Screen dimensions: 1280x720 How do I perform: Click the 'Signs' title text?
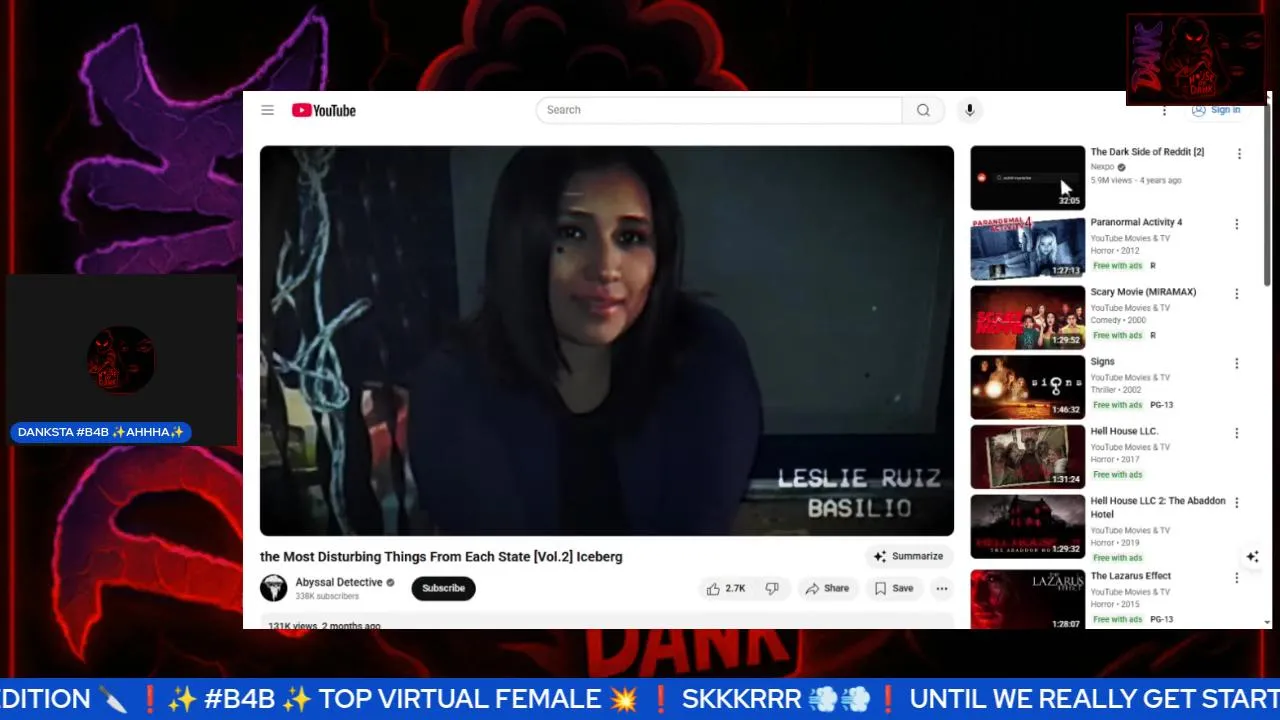pyautogui.click(x=1102, y=362)
